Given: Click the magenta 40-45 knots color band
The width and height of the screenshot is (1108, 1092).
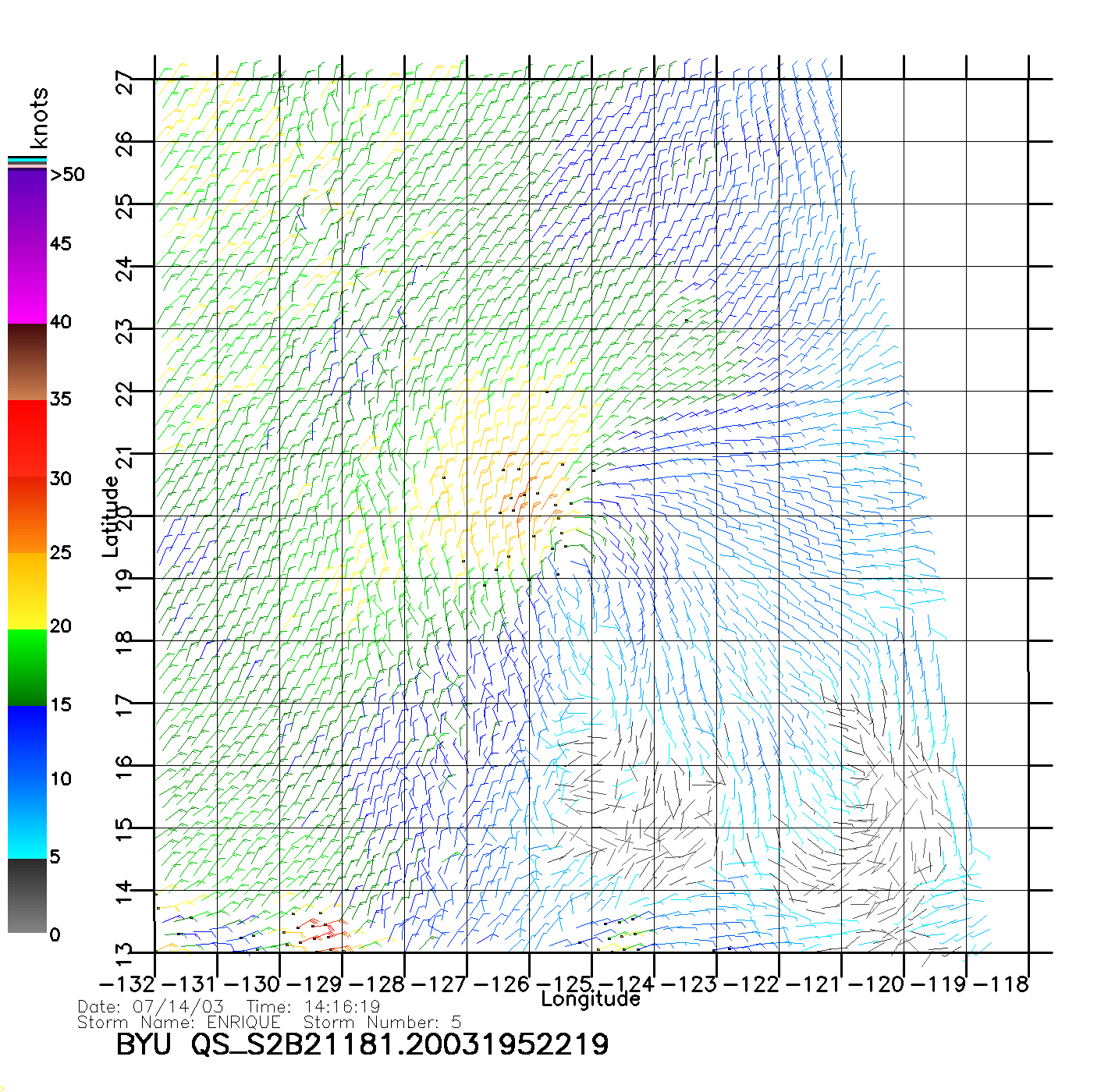Looking at the screenshot, I should point(27,285).
